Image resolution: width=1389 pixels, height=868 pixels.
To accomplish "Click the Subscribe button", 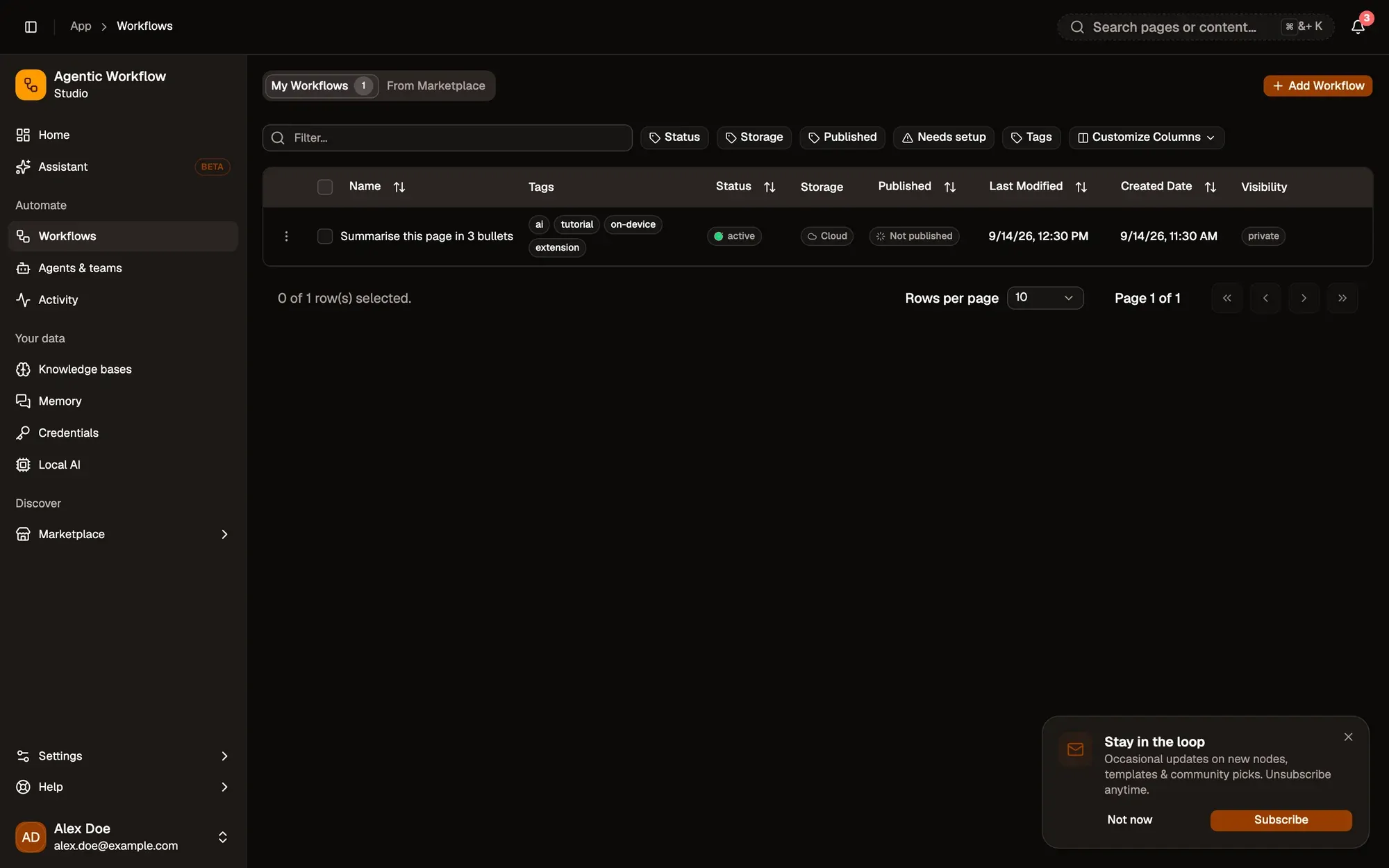I will (x=1281, y=820).
